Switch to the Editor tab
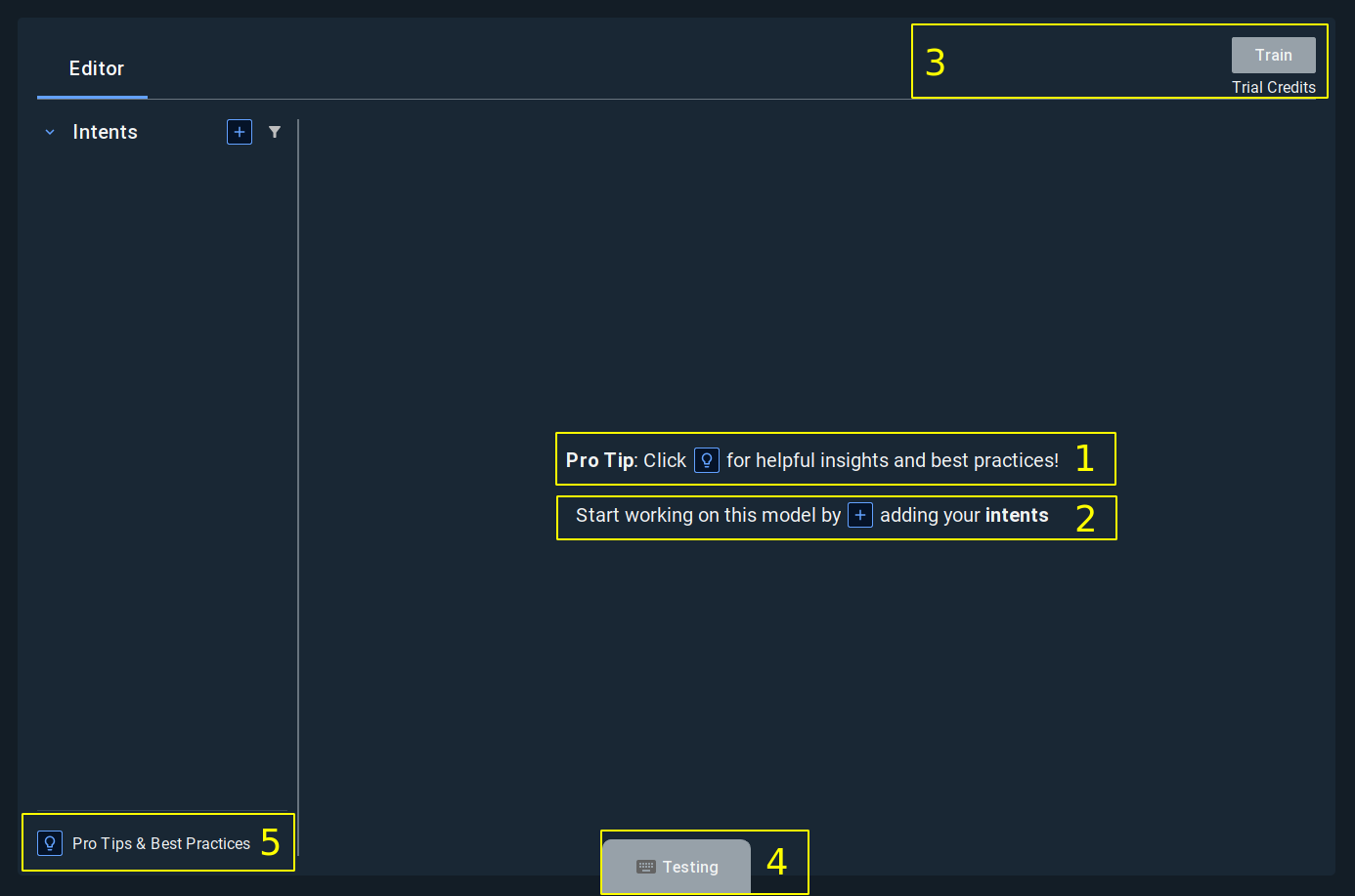The height and width of the screenshot is (896, 1355). coord(96,68)
